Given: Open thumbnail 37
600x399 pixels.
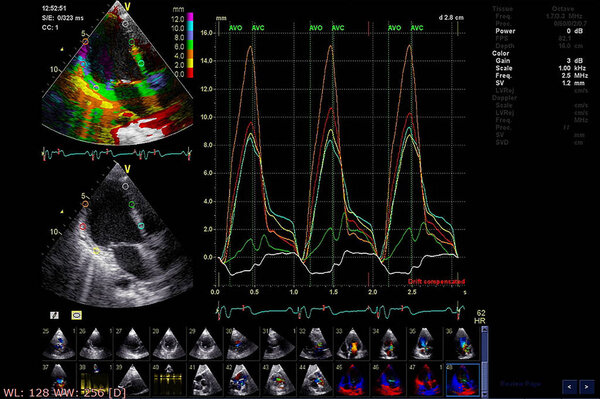Looking at the screenshot, I should tap(59, 379).
